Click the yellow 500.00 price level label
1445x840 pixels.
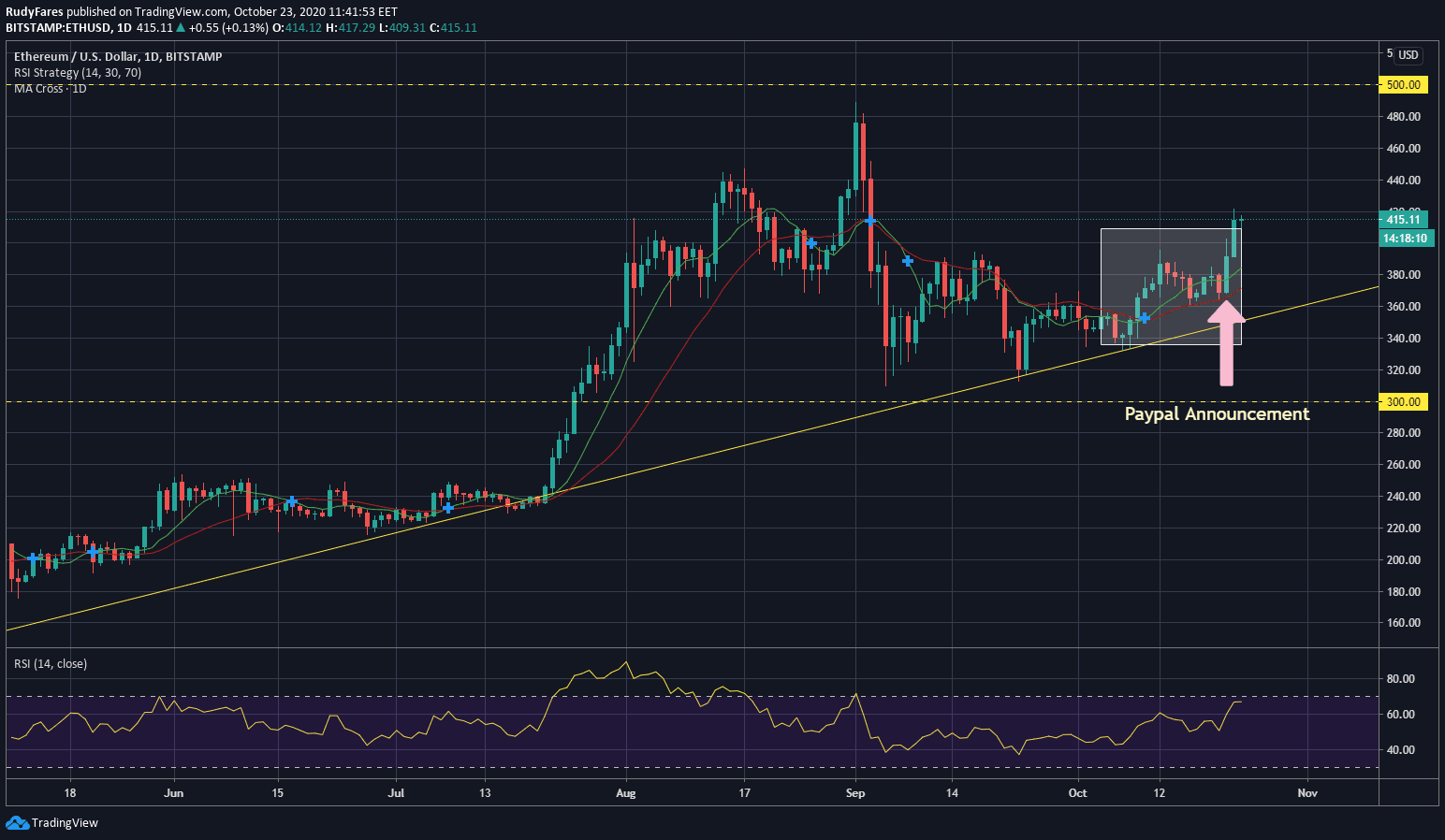[1403, 85]
